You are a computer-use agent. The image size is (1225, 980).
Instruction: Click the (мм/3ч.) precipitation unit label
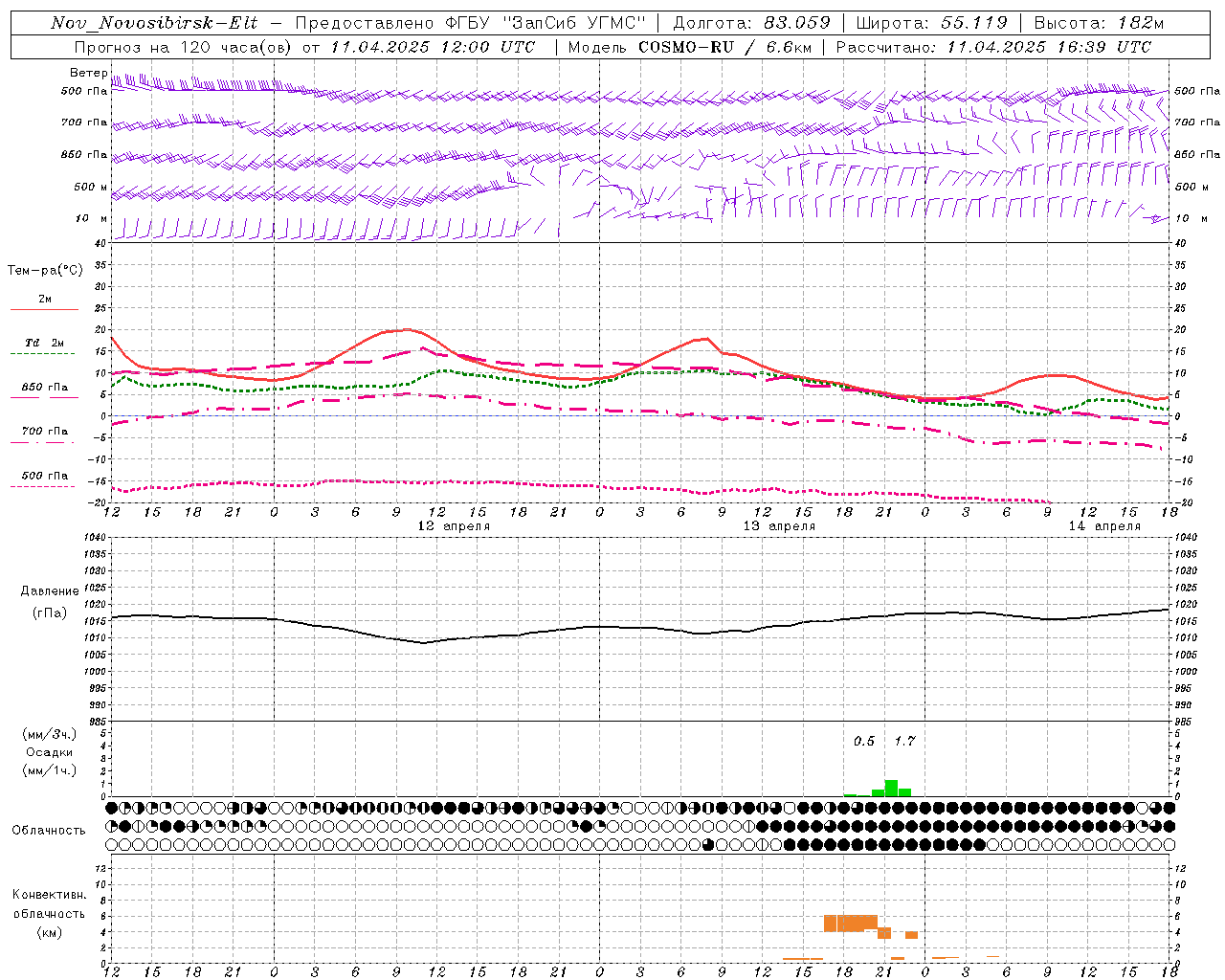point(50,734)
